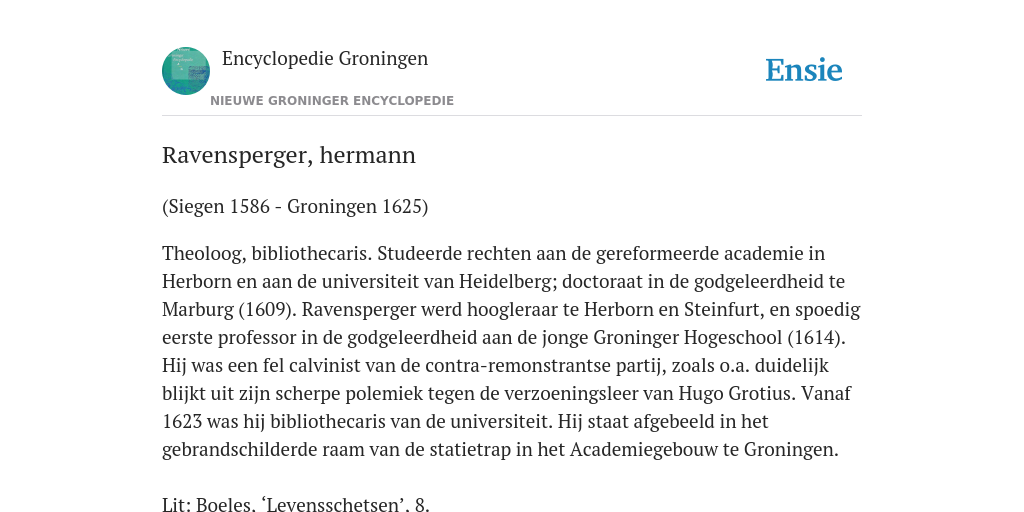This screenshot has height=512, width=1024.
Task: Click the heading Ravensperger, hermann
Action: (x=289, y=155)
